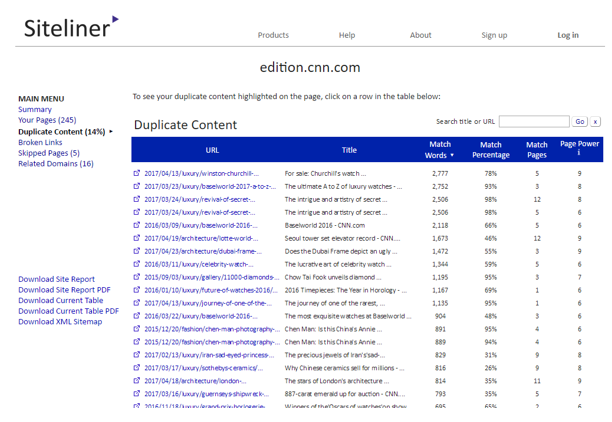This screenshot has height=422, width=612.
Task: Click the Log in link
Action: (x=568, y=35)
